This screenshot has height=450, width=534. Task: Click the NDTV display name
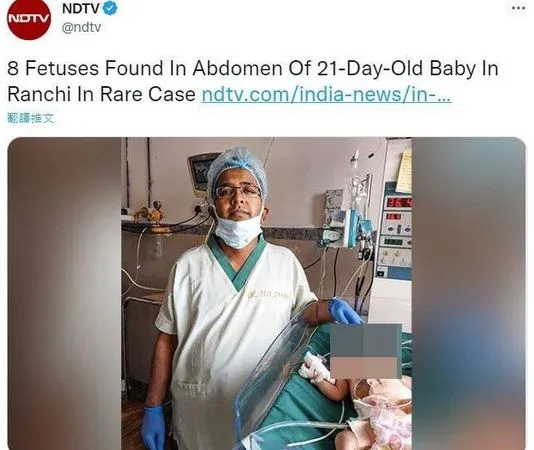coord(81,9)
